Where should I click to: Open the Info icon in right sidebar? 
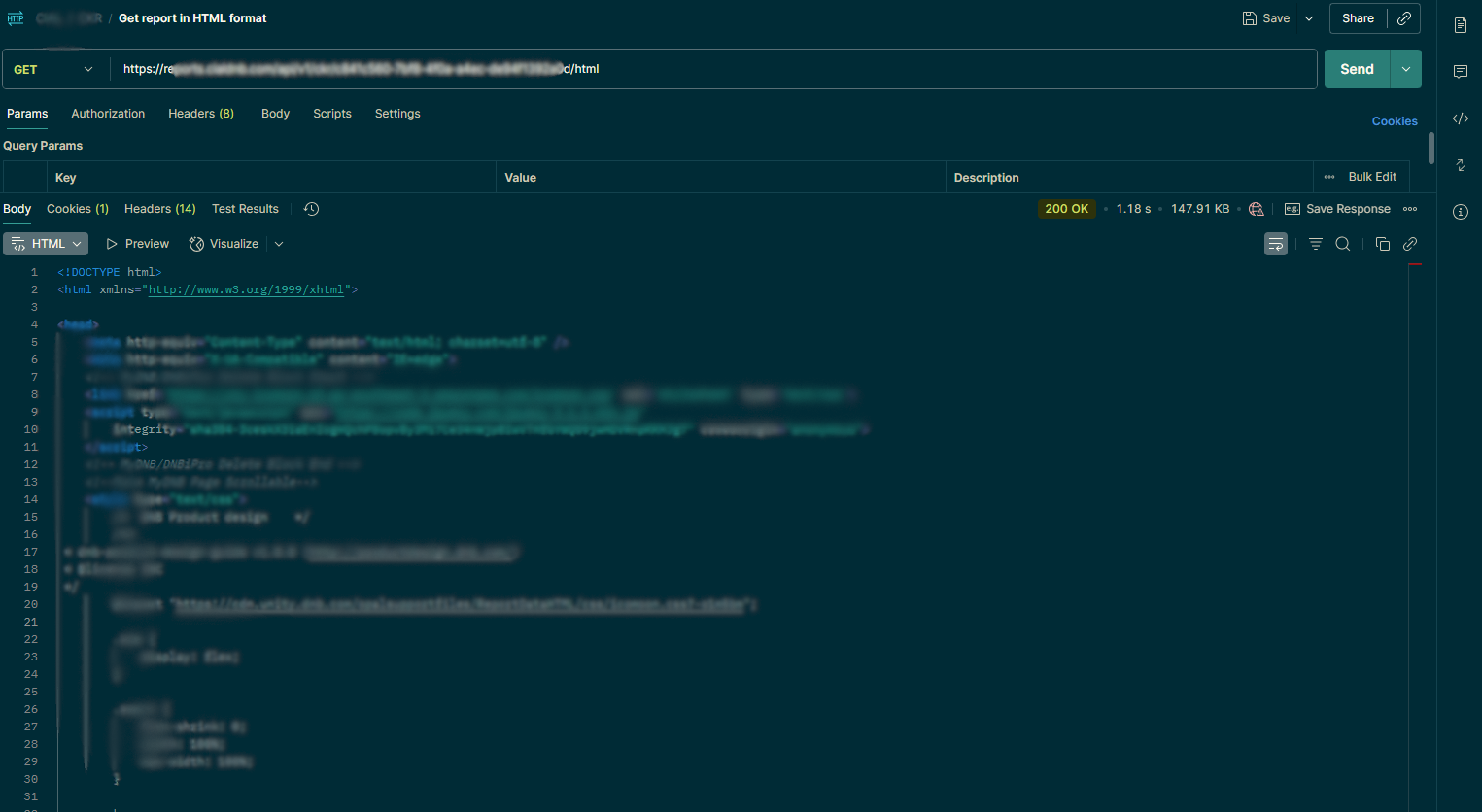pyautogui.click(x=1461, y=212)
